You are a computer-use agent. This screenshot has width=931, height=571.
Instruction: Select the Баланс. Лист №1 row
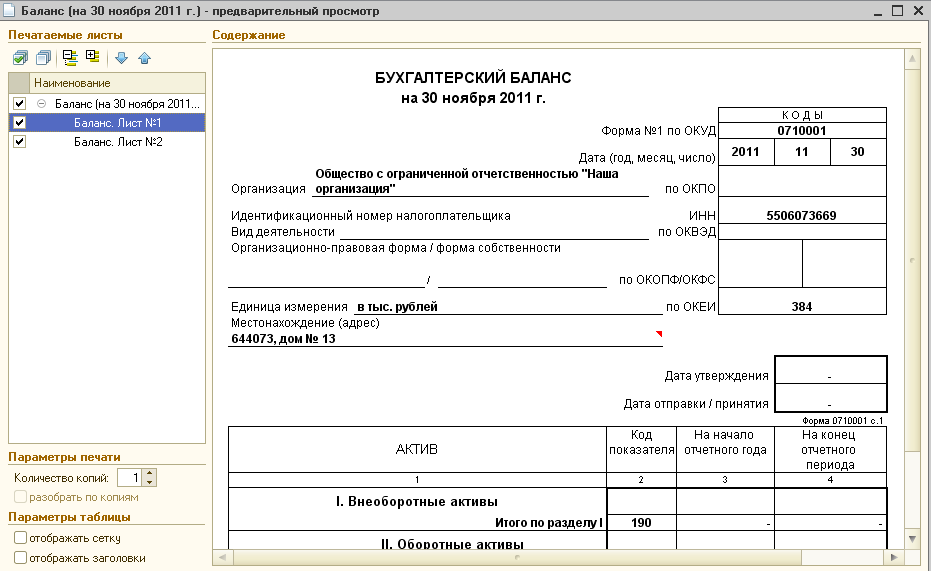[107, 122]
